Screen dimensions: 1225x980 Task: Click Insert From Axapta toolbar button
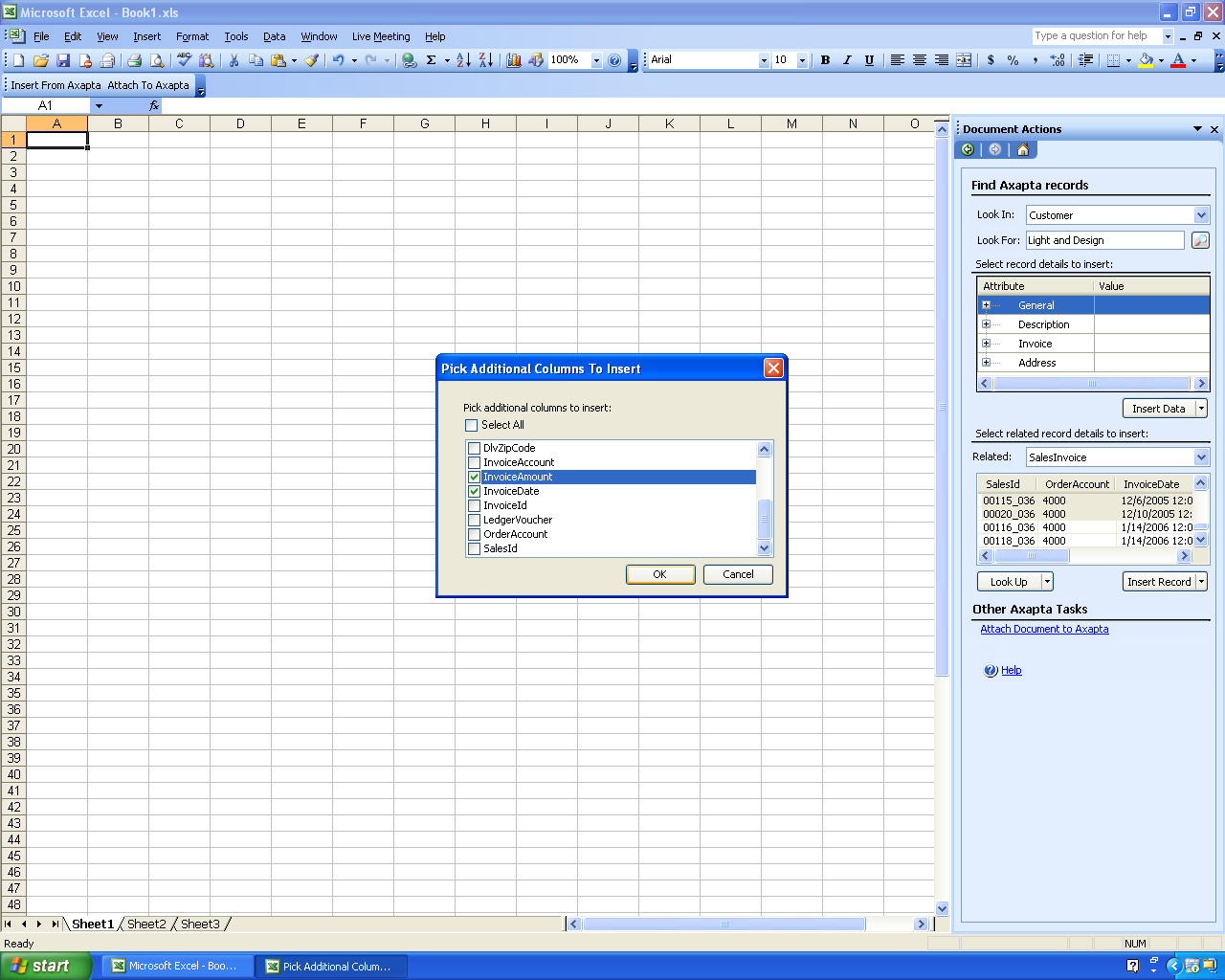pyautogui.click(x=56, y=85)
